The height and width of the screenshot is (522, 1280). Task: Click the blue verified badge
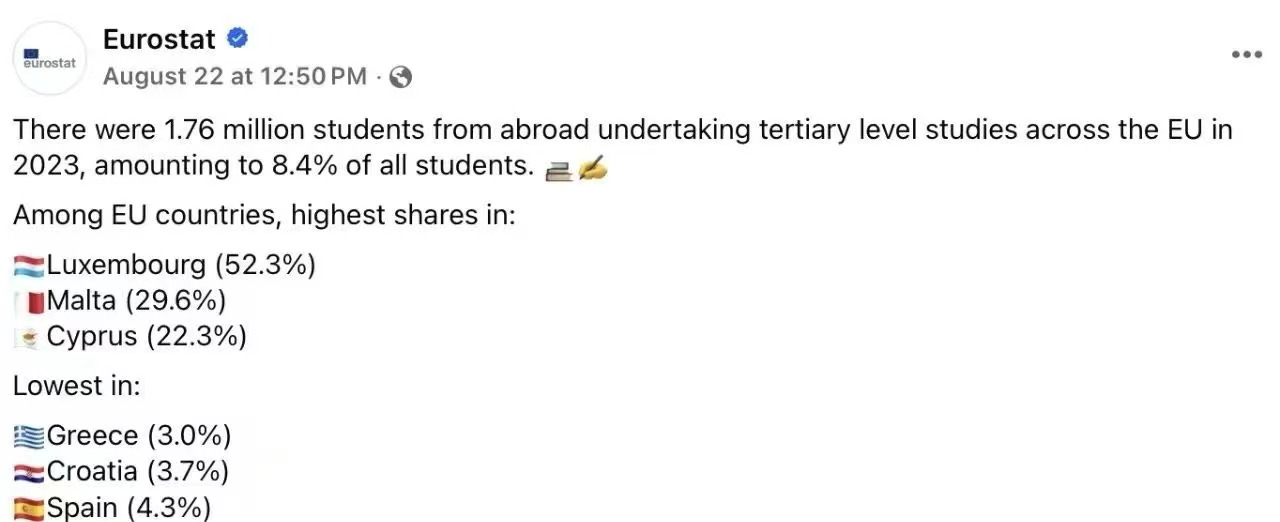click(x=237, y=40)
